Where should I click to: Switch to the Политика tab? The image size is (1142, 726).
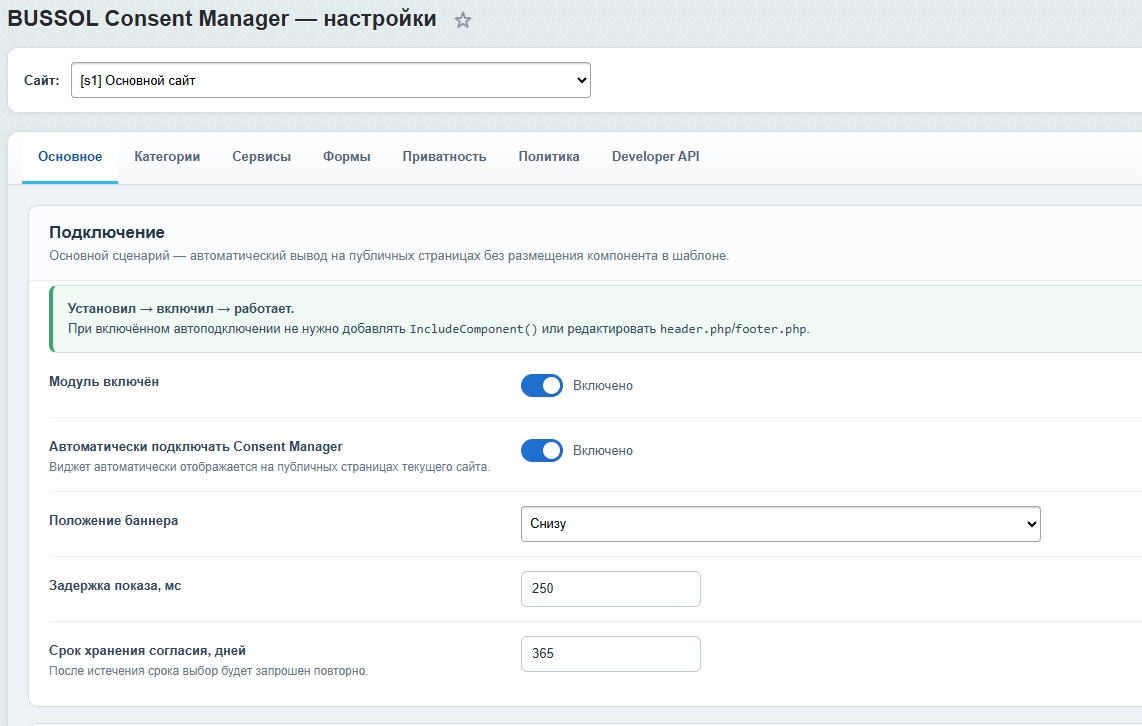(549, 157)
